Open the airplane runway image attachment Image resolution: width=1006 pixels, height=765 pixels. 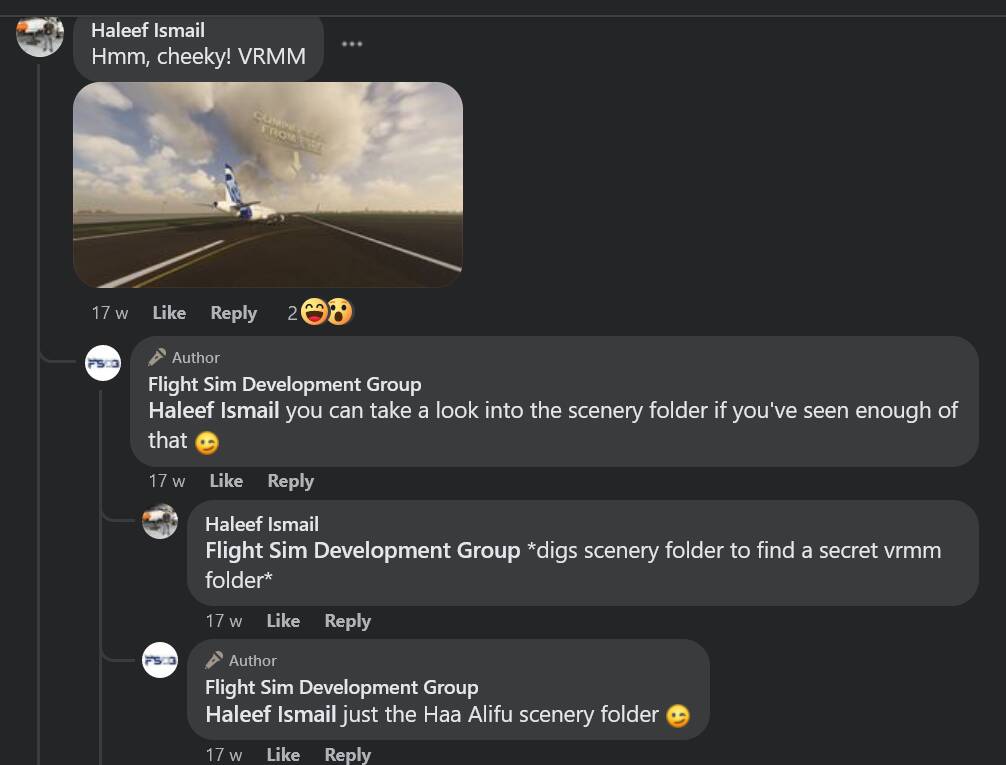[268, 185]
